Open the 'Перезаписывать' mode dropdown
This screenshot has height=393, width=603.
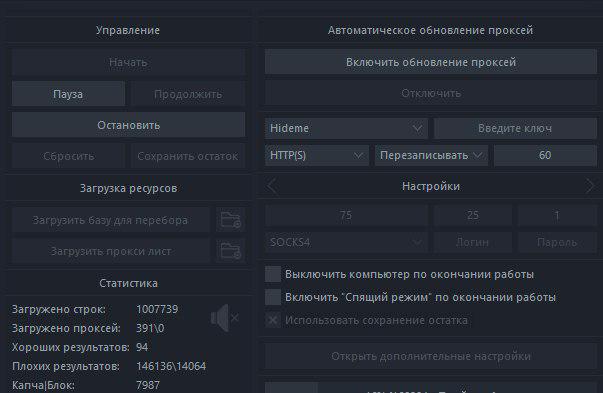point(431,155)
